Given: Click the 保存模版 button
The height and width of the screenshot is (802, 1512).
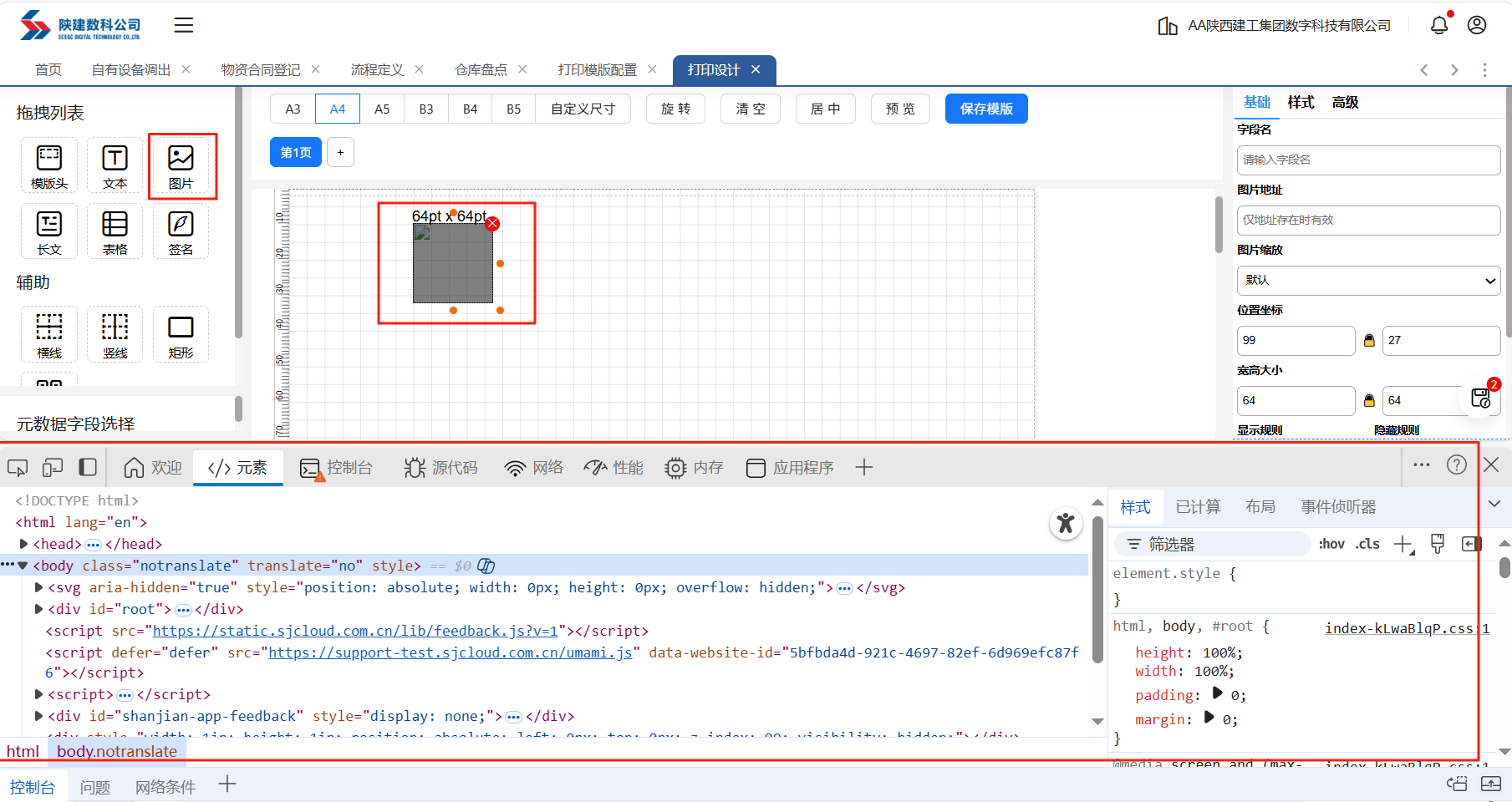Looking at the screenshot, I should [x=986, y=109].
